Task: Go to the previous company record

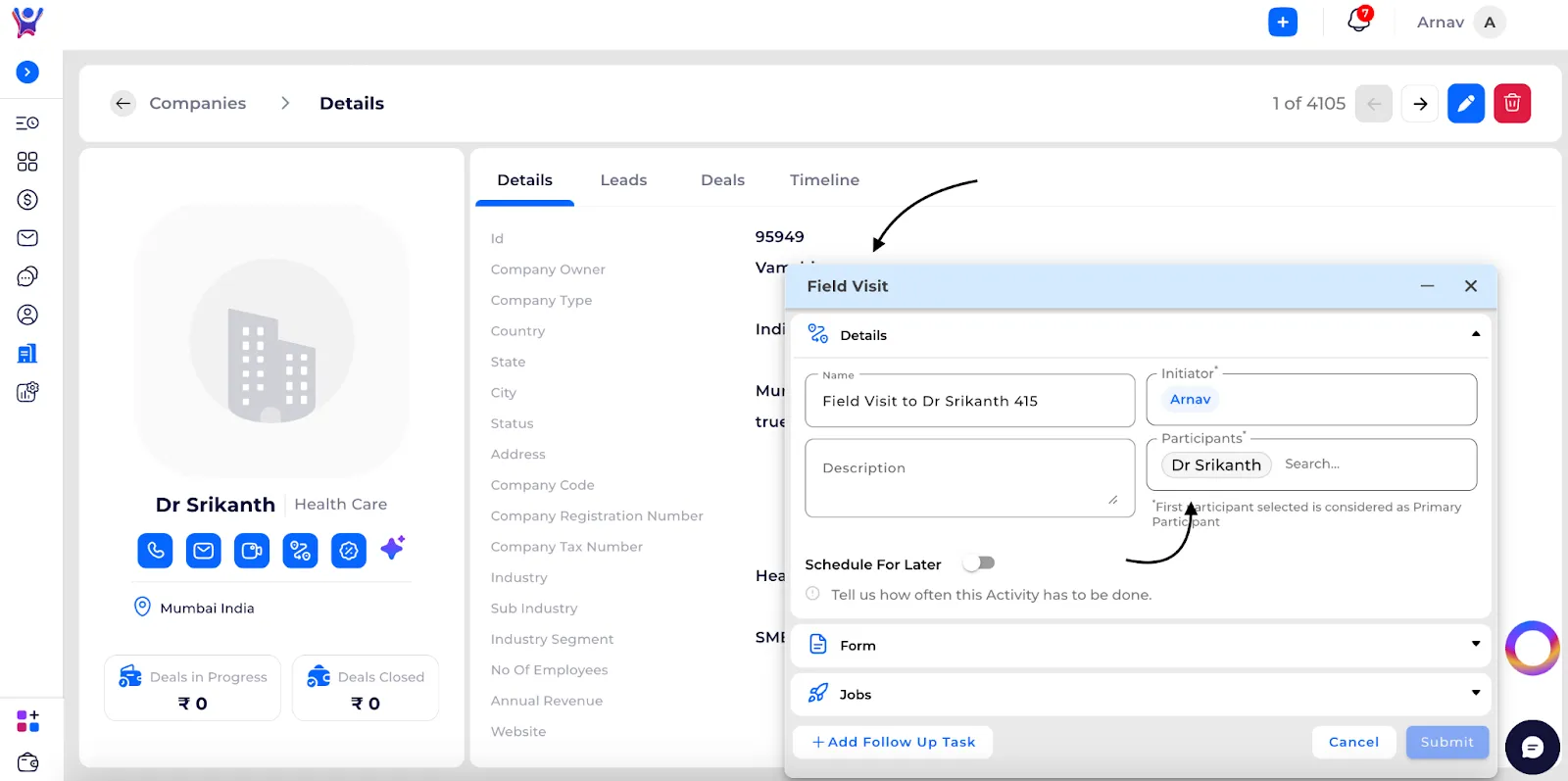Action: (x=1374, y=103)
